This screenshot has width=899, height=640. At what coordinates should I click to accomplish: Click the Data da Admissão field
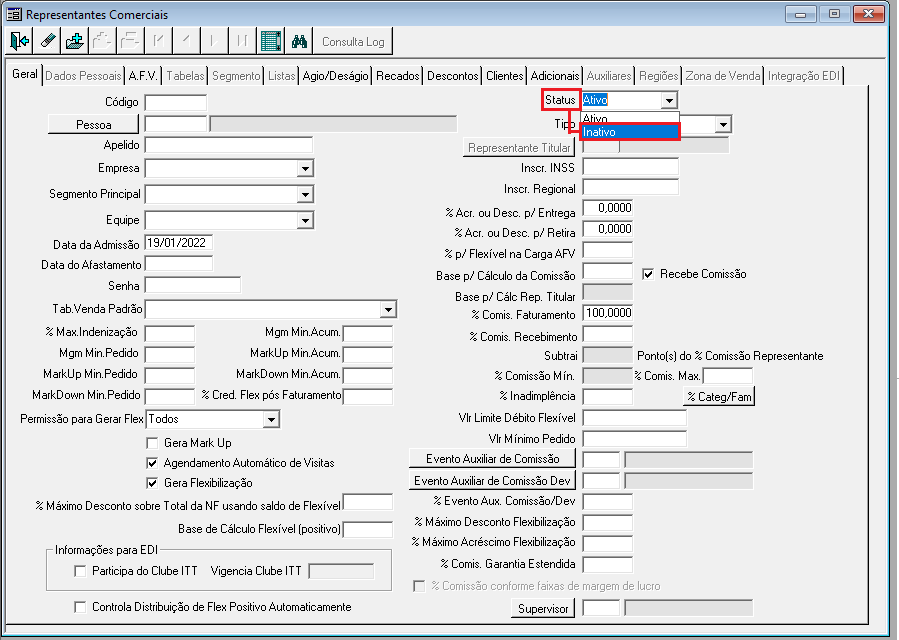pos(178,243)
